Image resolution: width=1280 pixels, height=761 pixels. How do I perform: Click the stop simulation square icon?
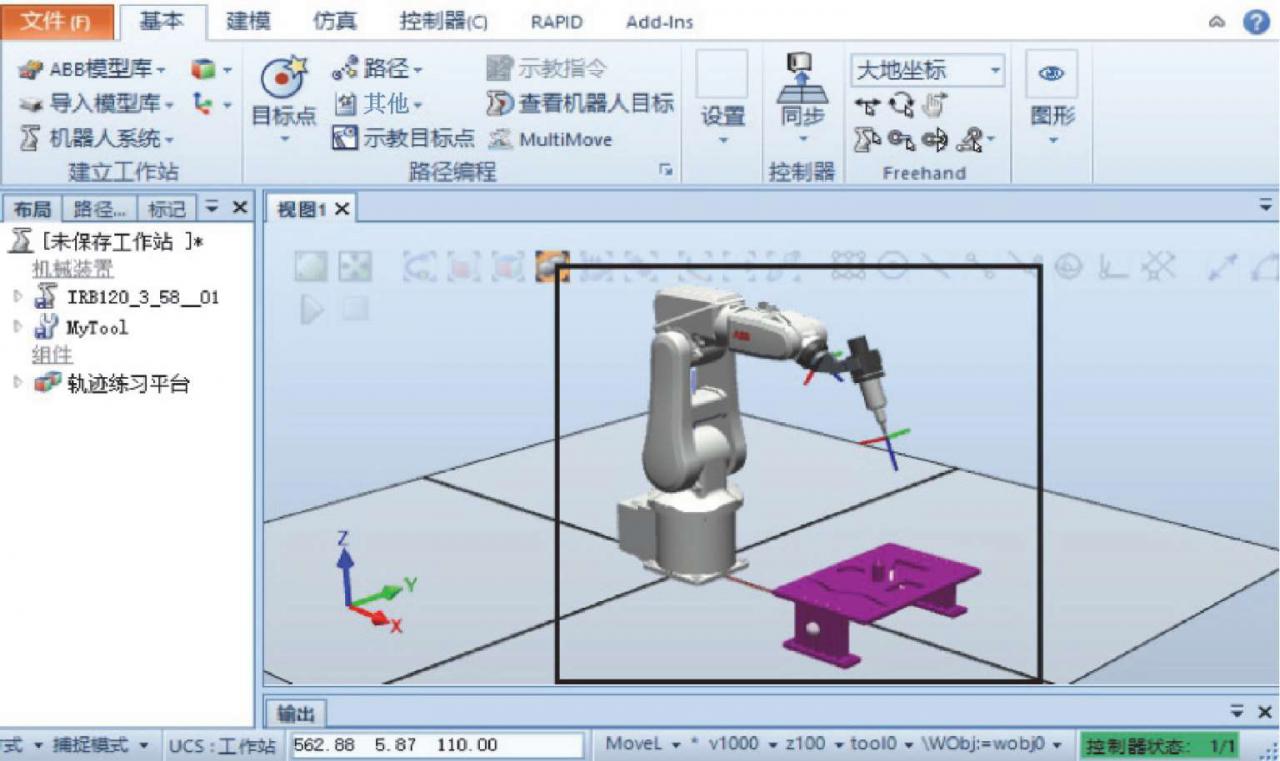point(355,310)
